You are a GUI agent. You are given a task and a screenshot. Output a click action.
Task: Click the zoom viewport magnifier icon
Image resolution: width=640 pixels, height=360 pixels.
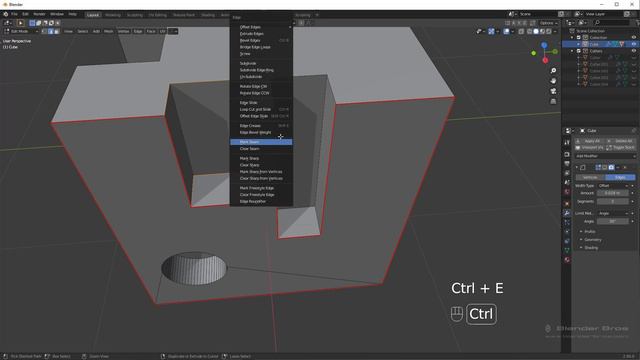tap(553, 71)
